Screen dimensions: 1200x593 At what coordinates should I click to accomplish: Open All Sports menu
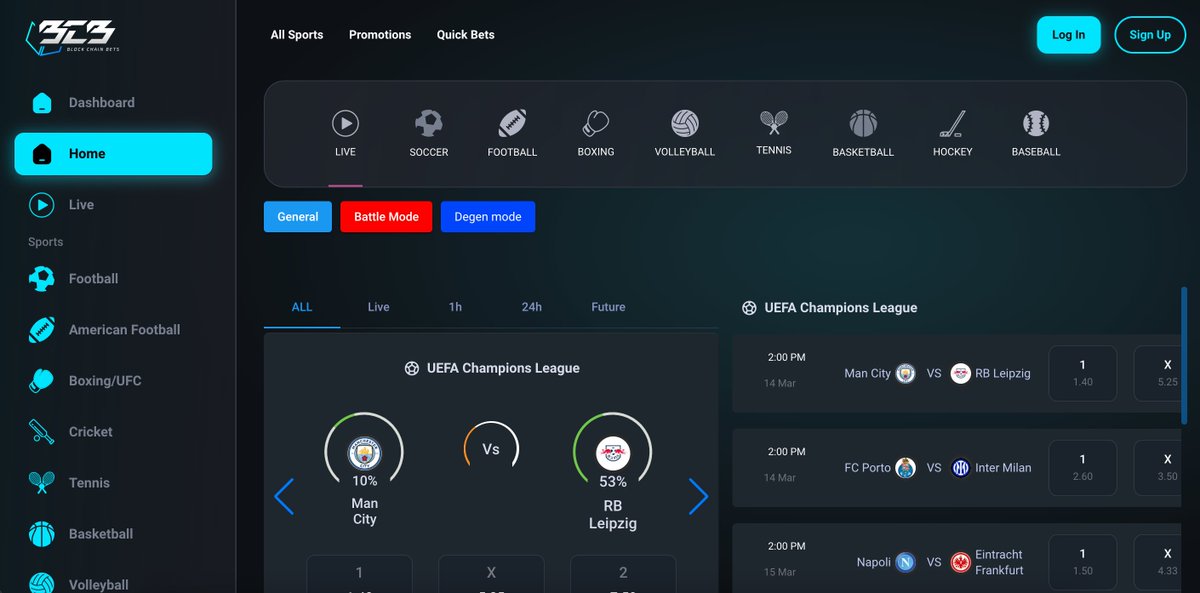click(297, 35)
